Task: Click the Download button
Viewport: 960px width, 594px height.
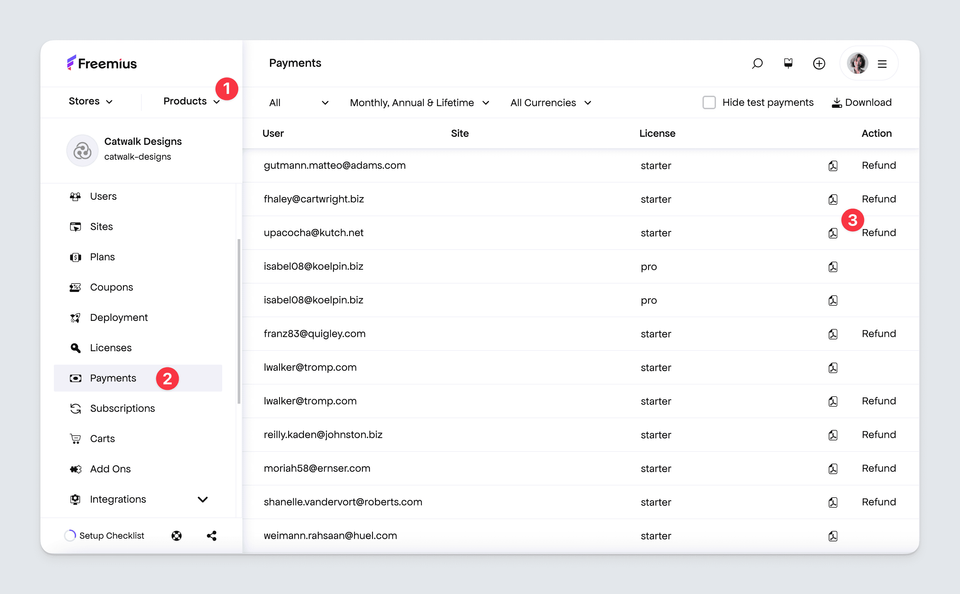Action: [x=861, y=103]
